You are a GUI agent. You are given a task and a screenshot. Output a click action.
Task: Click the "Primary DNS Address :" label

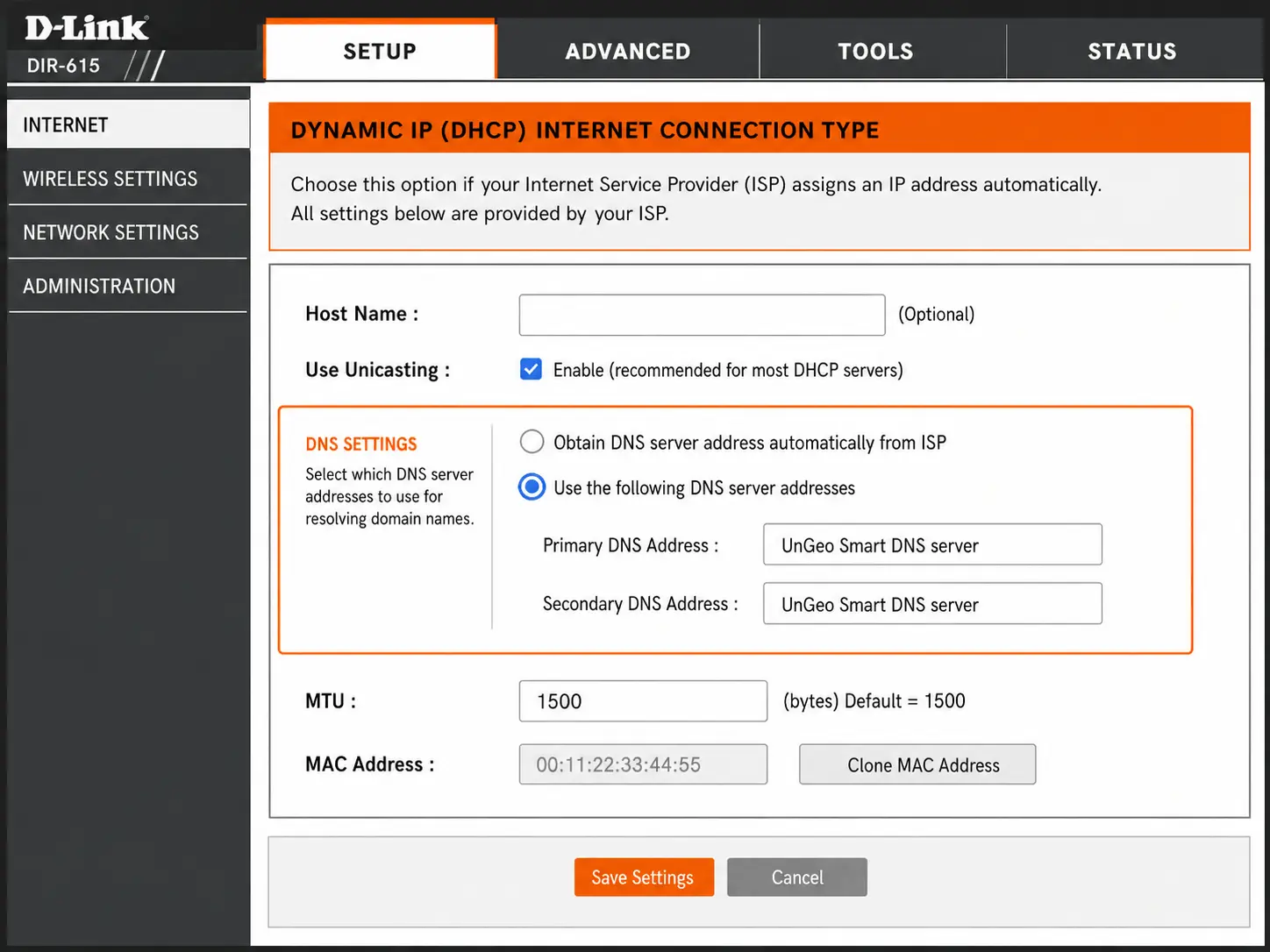[631, 545]
